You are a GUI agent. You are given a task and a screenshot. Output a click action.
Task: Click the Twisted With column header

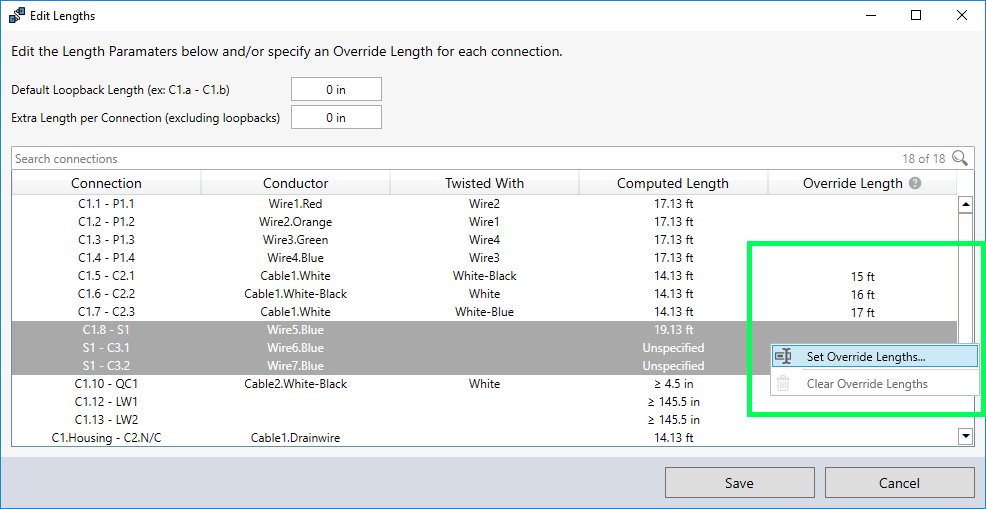pos(484,183)
